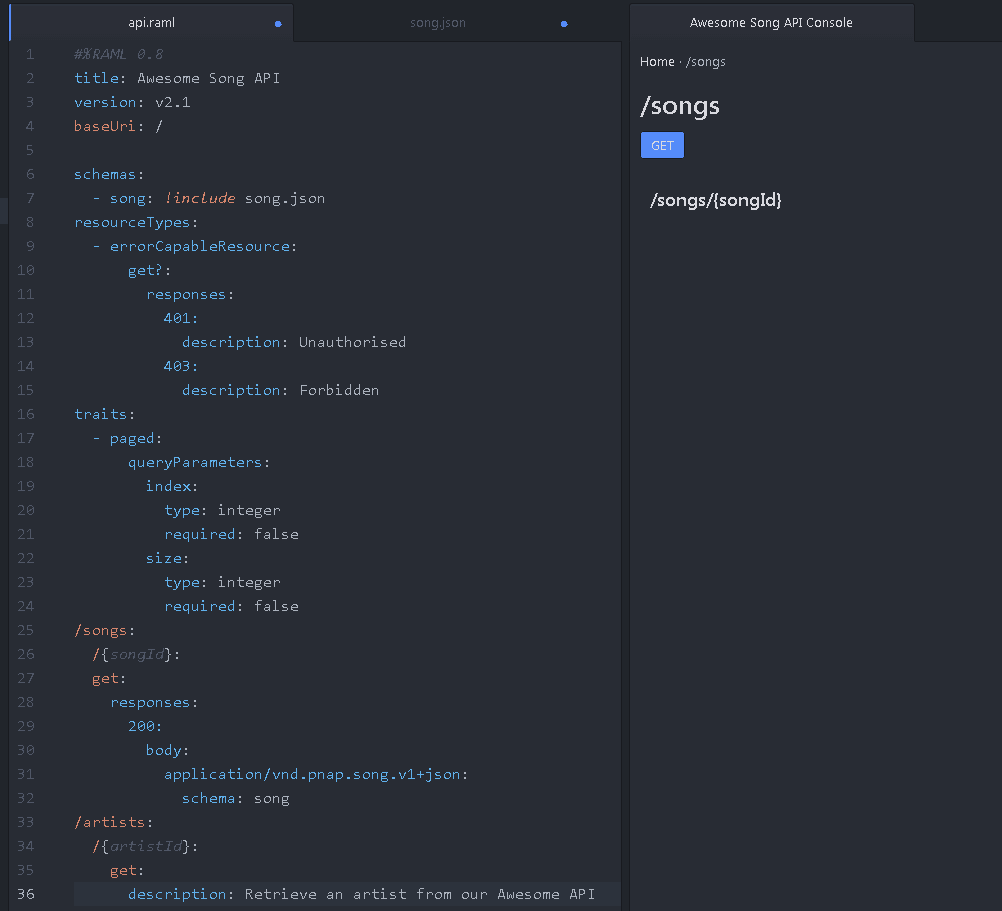
Task: Click the modified dot on api.raml tab
Action: pyautogui.click(x=278, y=24)
